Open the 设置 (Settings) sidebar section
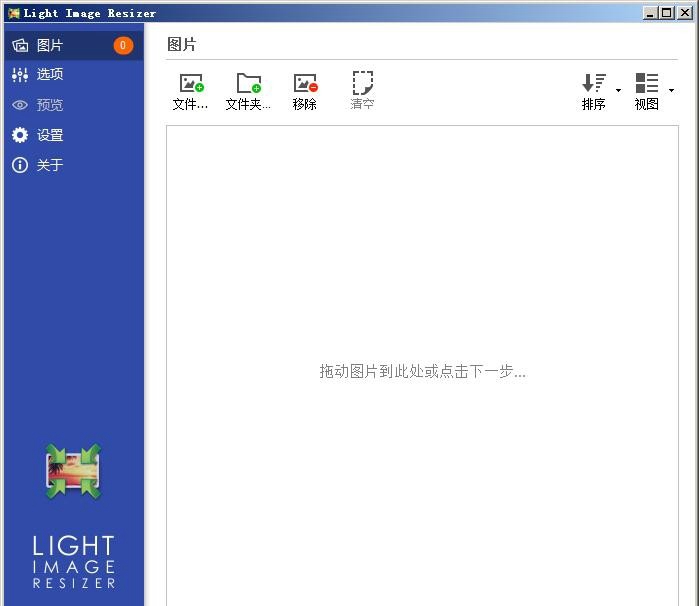Screen dimensions: 699x606 coord(74,135)
